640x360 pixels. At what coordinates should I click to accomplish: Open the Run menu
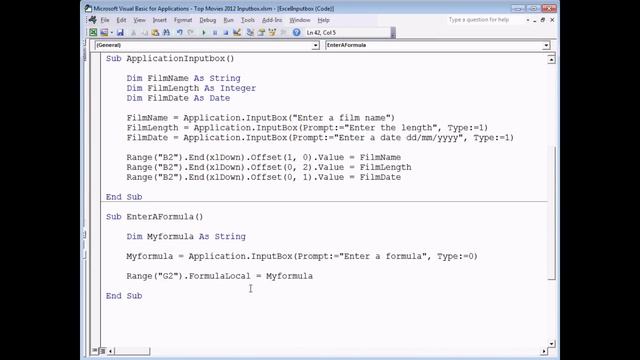pos(229,20)
